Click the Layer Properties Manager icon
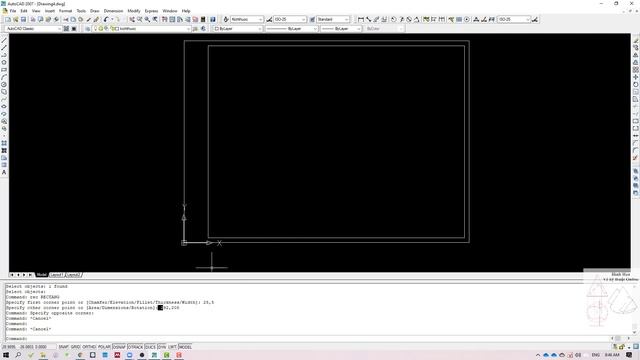This screenshot has width=640, height=360. pos(87,29)
